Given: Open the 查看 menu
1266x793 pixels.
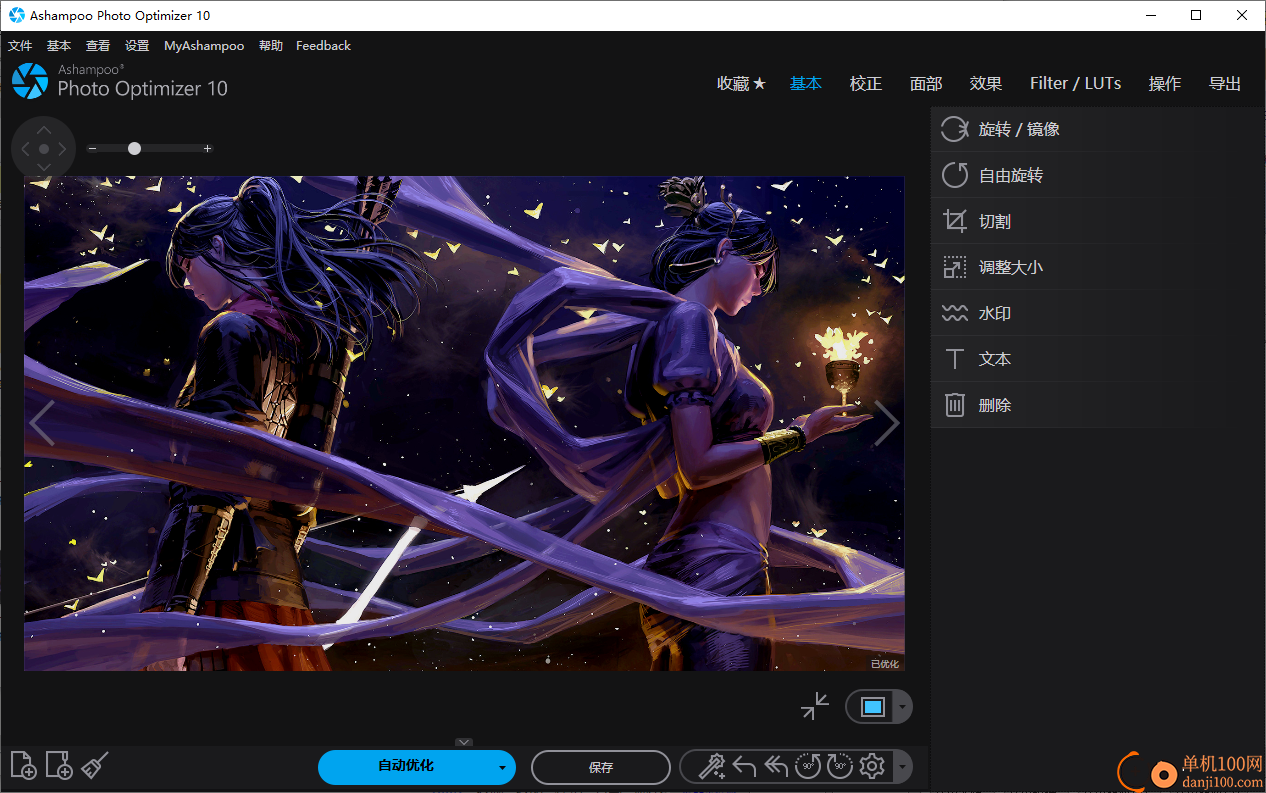Looking at the screenshot, I should (x=98, y=46).
